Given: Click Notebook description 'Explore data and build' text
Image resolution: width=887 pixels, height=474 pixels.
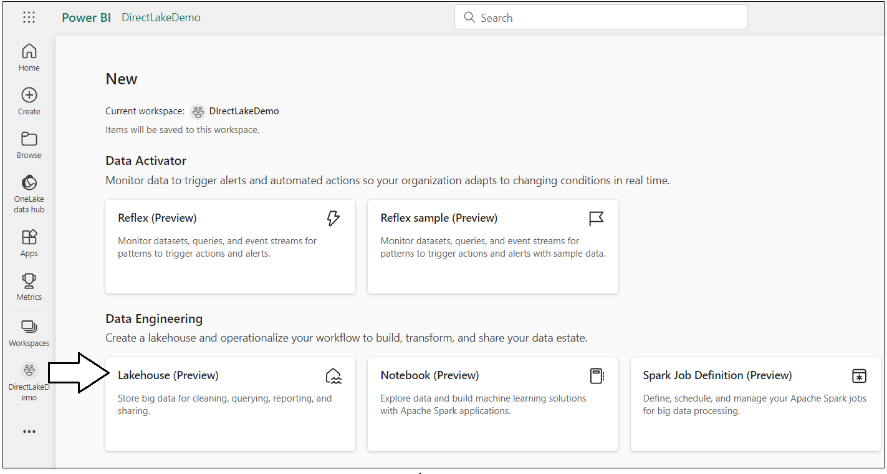Looking at the screenshot, I should coord(484,404).
